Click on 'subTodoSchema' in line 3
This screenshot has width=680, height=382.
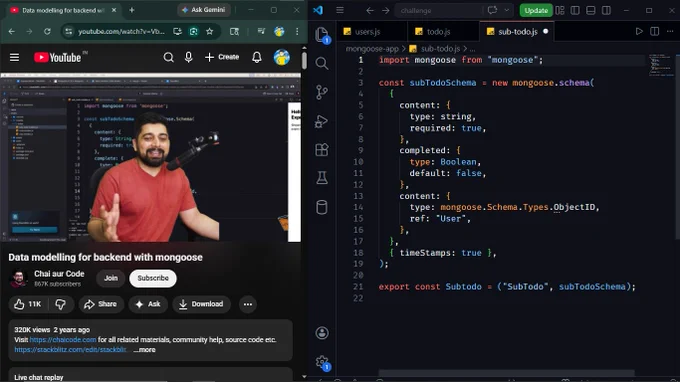pos(443,82)
